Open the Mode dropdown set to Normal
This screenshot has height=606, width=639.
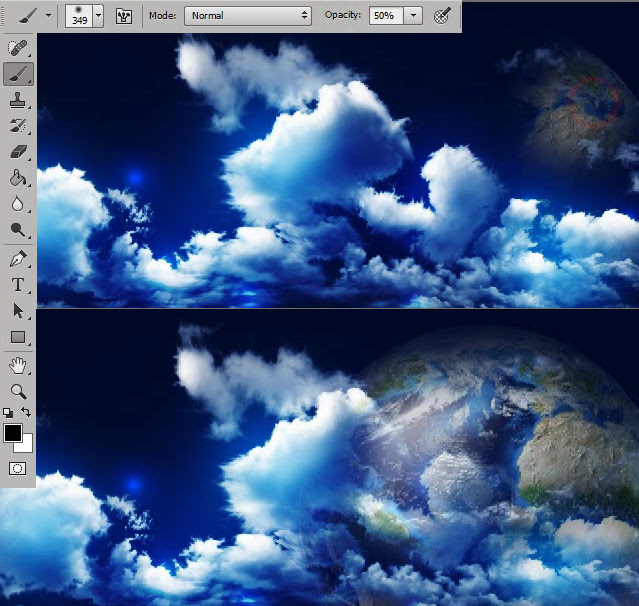pyautogui.click(x=248, y=16)
